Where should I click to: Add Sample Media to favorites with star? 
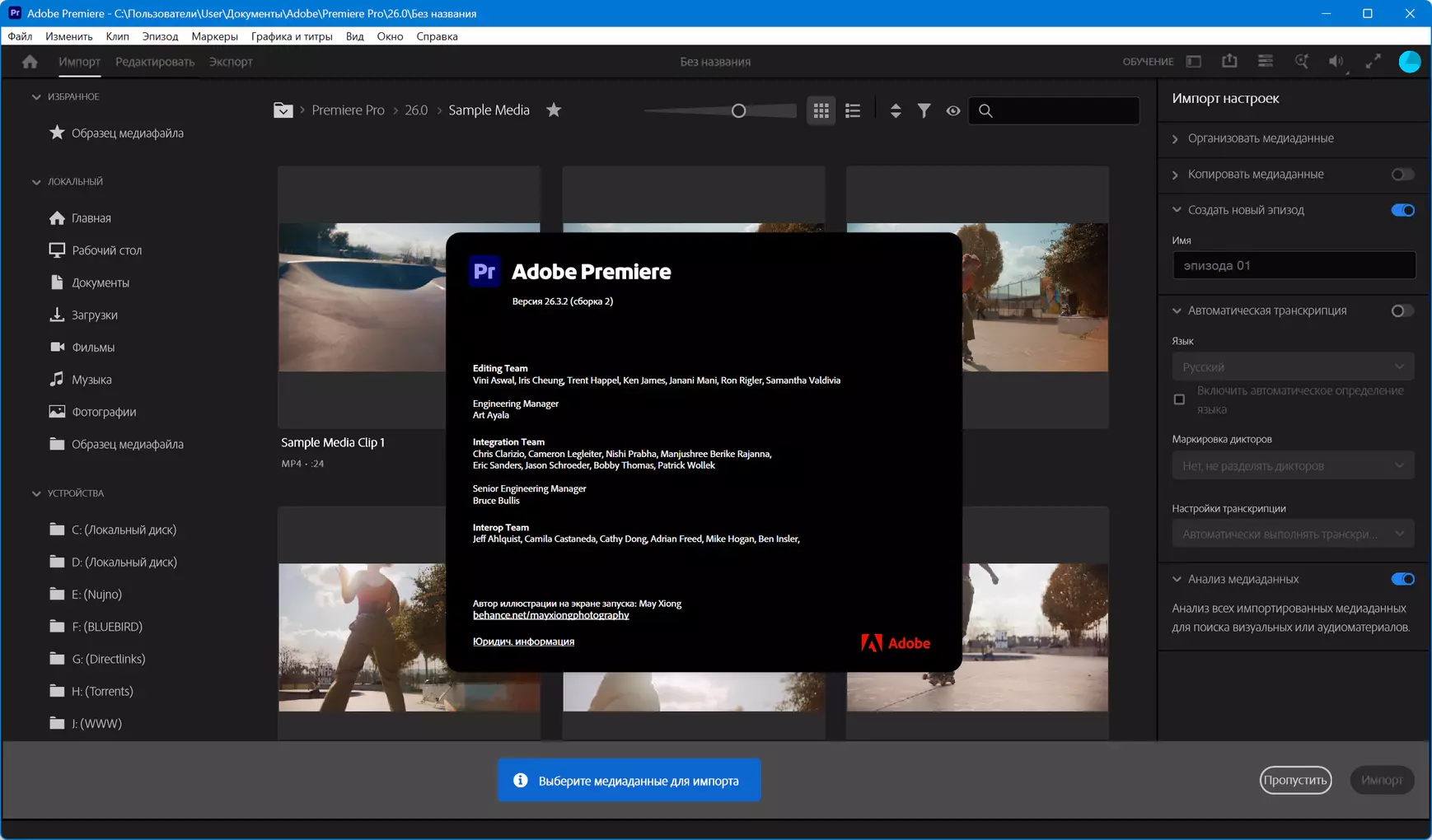[554, 110]
